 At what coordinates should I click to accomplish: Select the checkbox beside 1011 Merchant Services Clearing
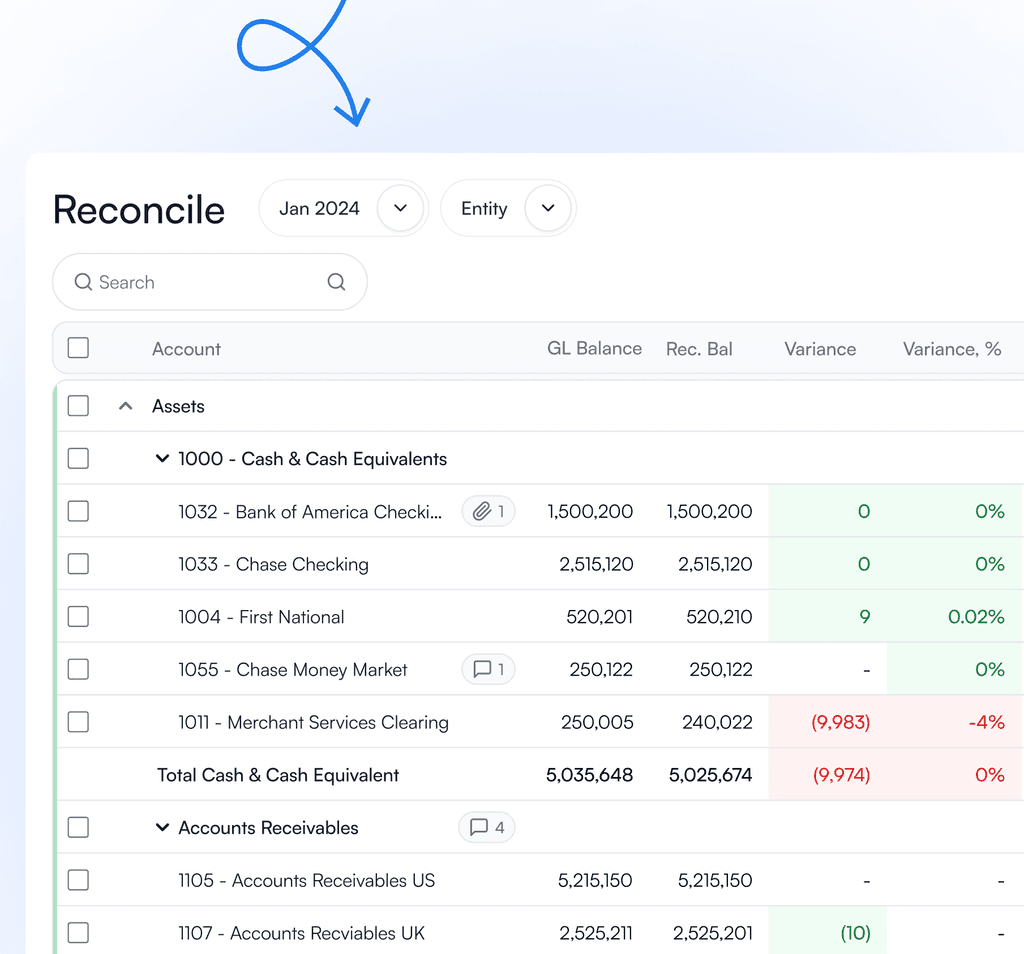click(77, 722)
